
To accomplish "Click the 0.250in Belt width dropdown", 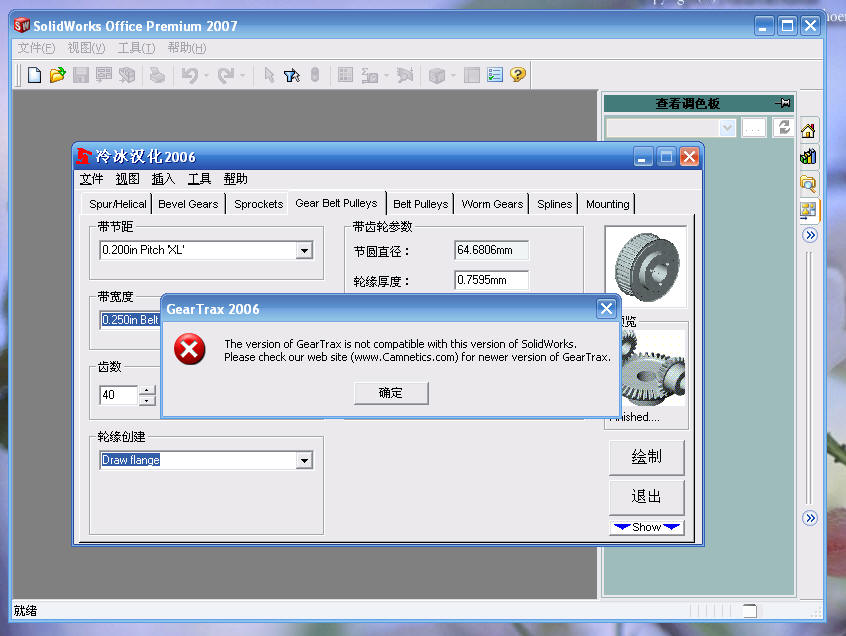I will [x=131, y=320].
